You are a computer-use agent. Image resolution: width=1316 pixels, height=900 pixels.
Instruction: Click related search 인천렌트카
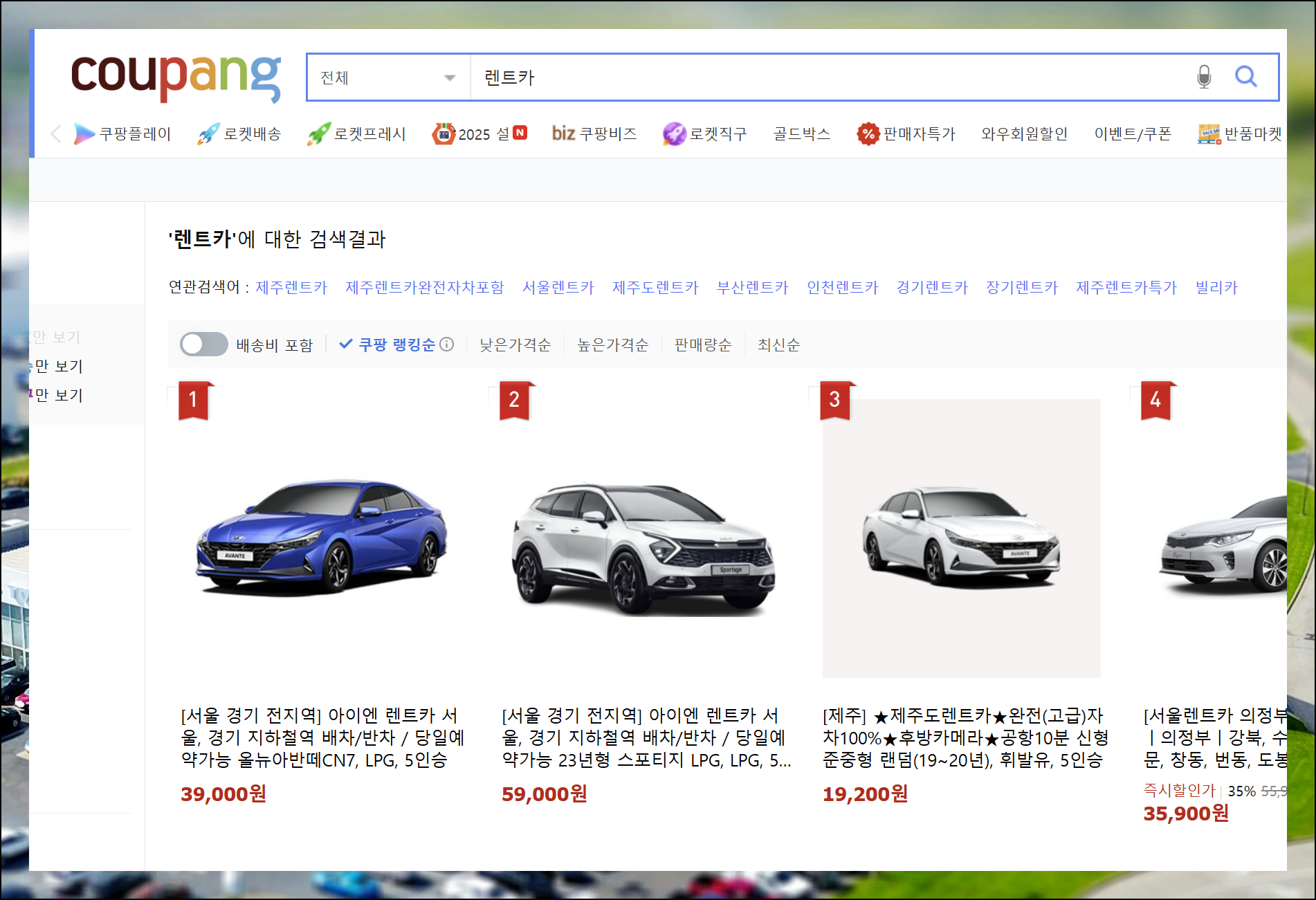[x=843, y=287]
